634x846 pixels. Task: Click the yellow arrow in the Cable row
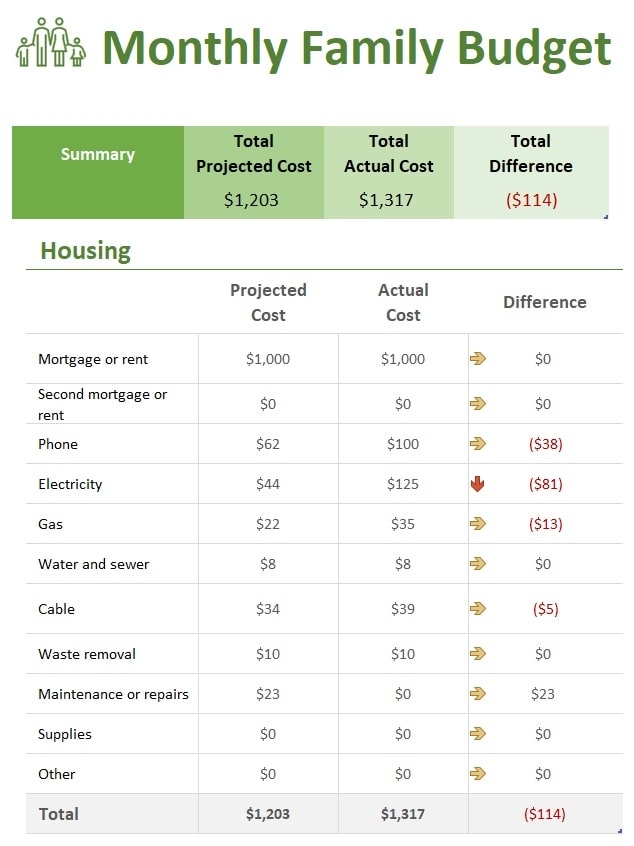tap(477, 609)
